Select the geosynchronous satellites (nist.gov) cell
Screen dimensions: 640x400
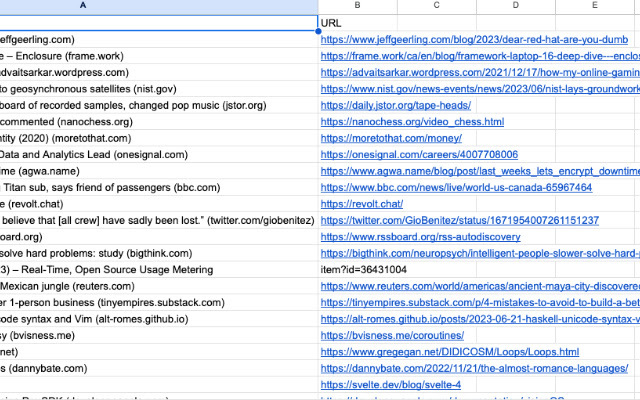[x=159, y=89]
